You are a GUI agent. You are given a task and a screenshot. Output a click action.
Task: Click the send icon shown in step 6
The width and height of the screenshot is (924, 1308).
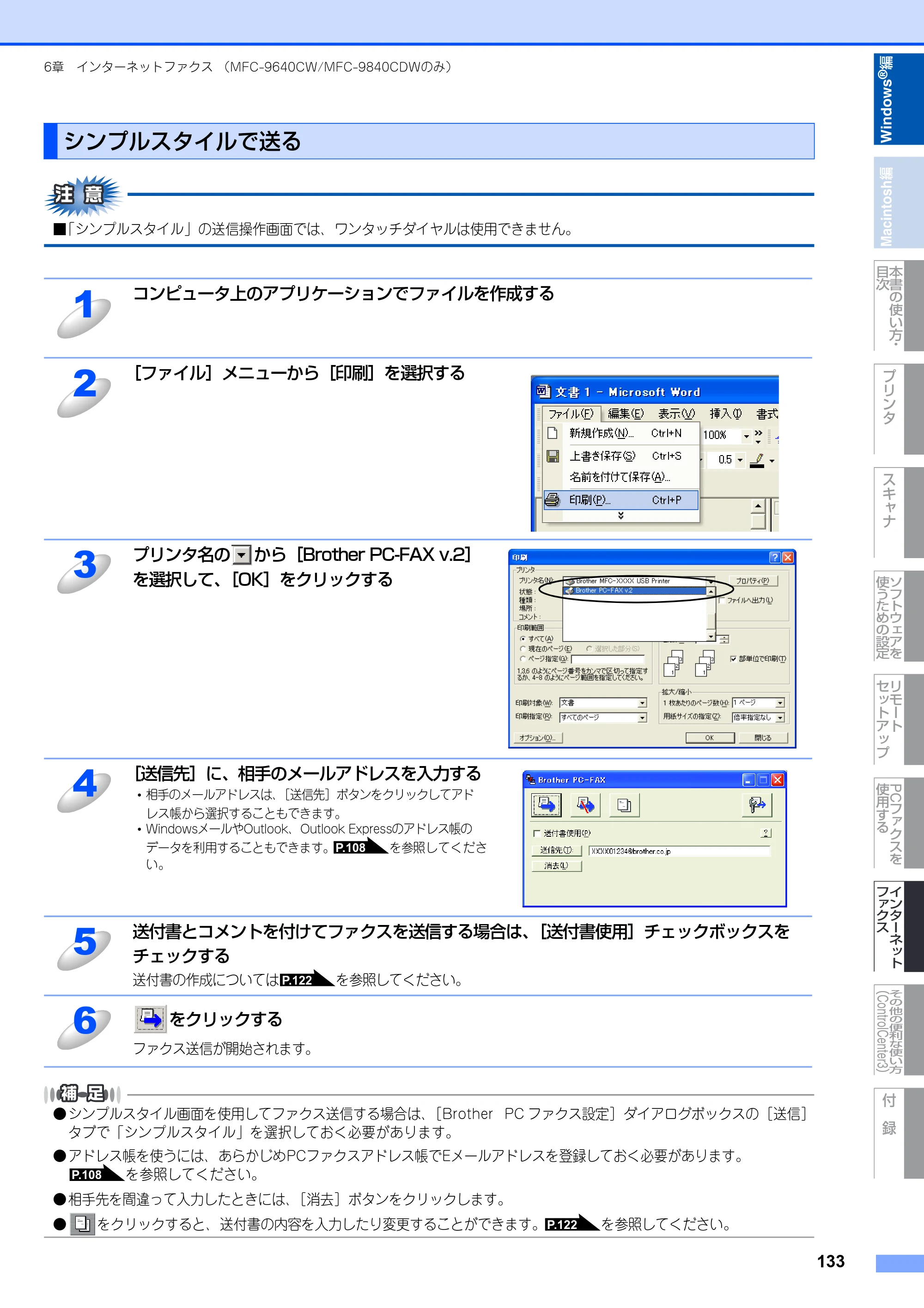pos(151,1019)
